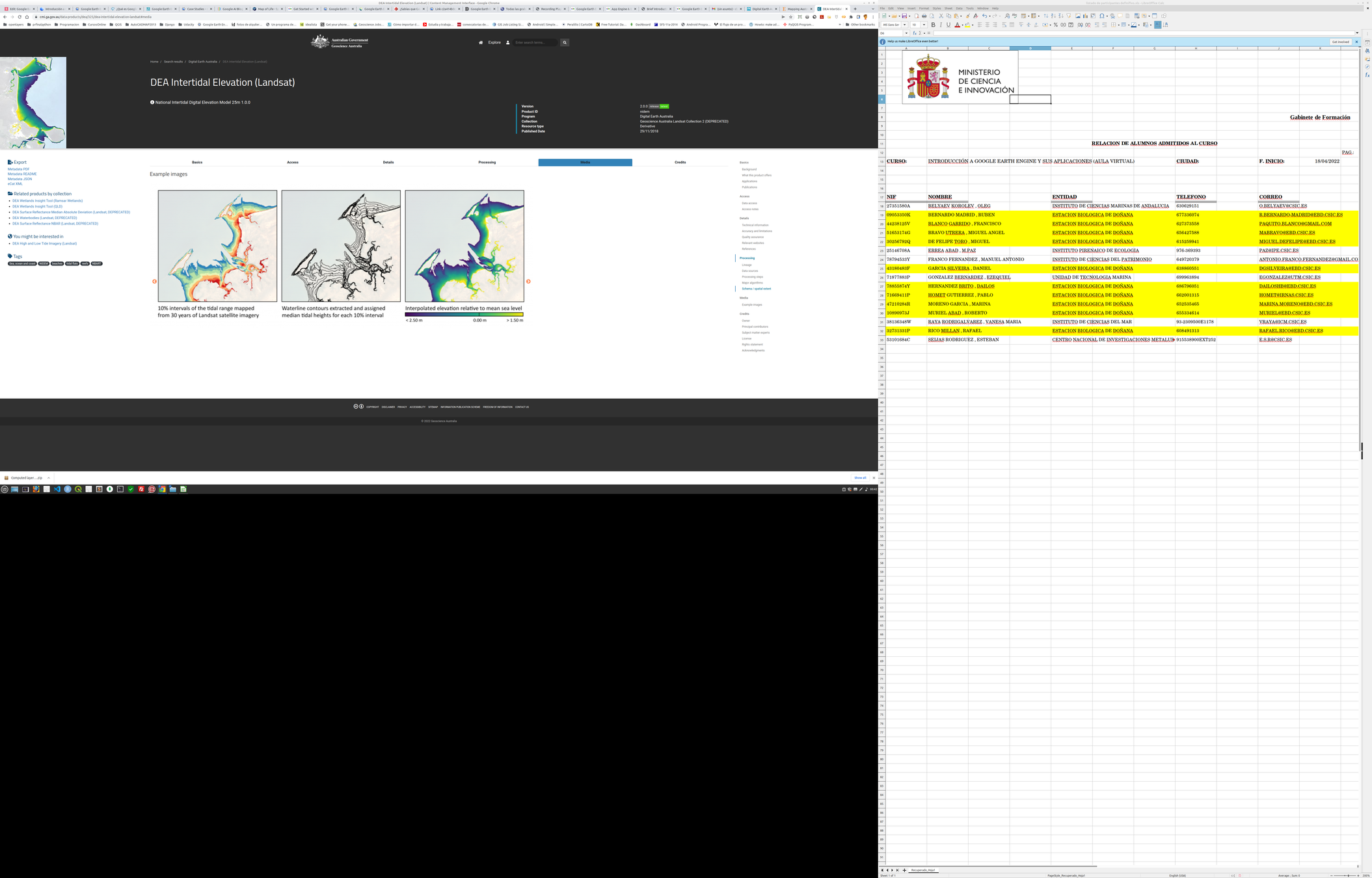Click the Get involved button
This screenshot has width=1372, height=878.
click(1340, 42)
